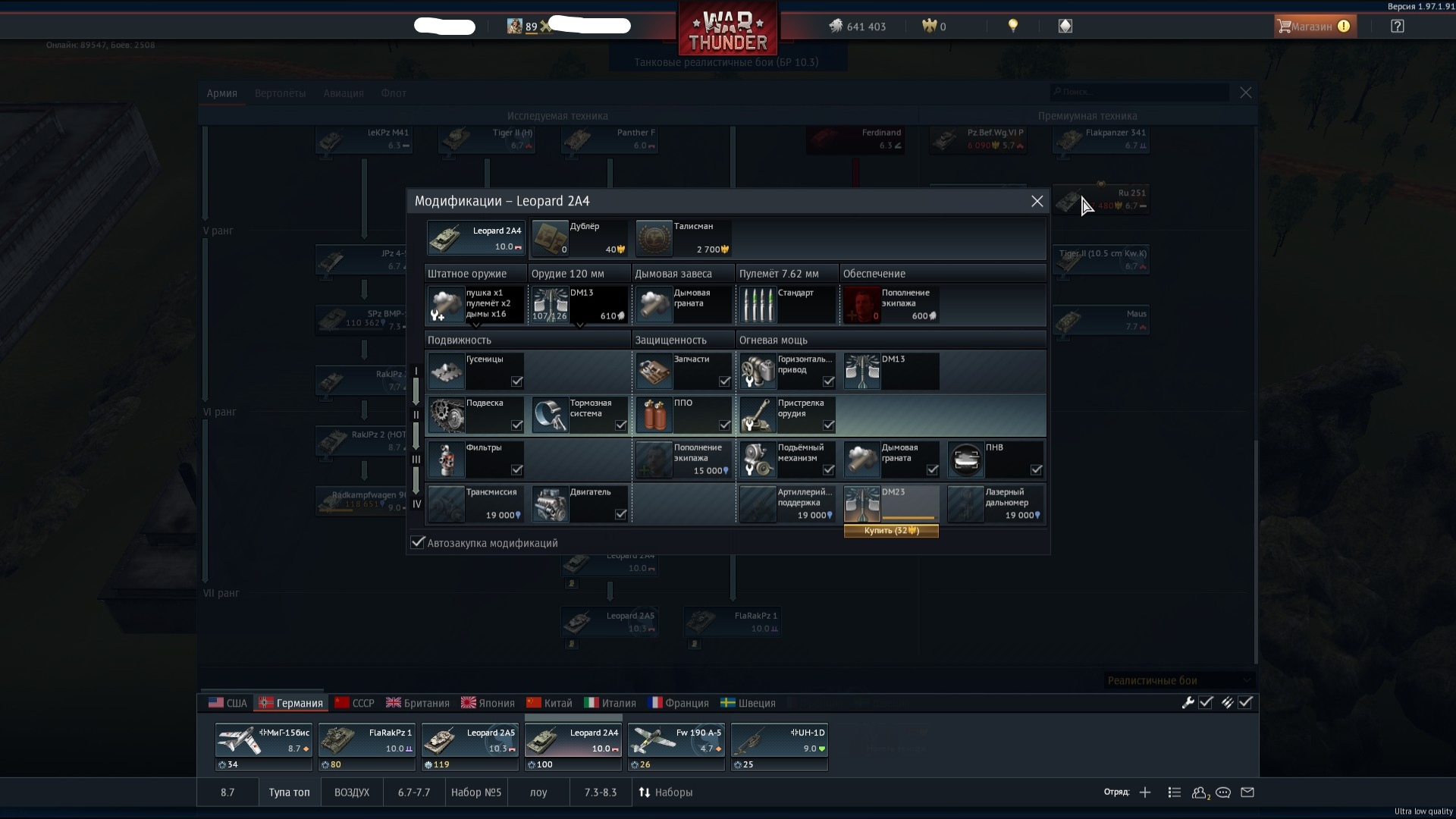Click the Поиск search field
This screenshot has height=819, width=1456.
click(x=1140, y=92)
